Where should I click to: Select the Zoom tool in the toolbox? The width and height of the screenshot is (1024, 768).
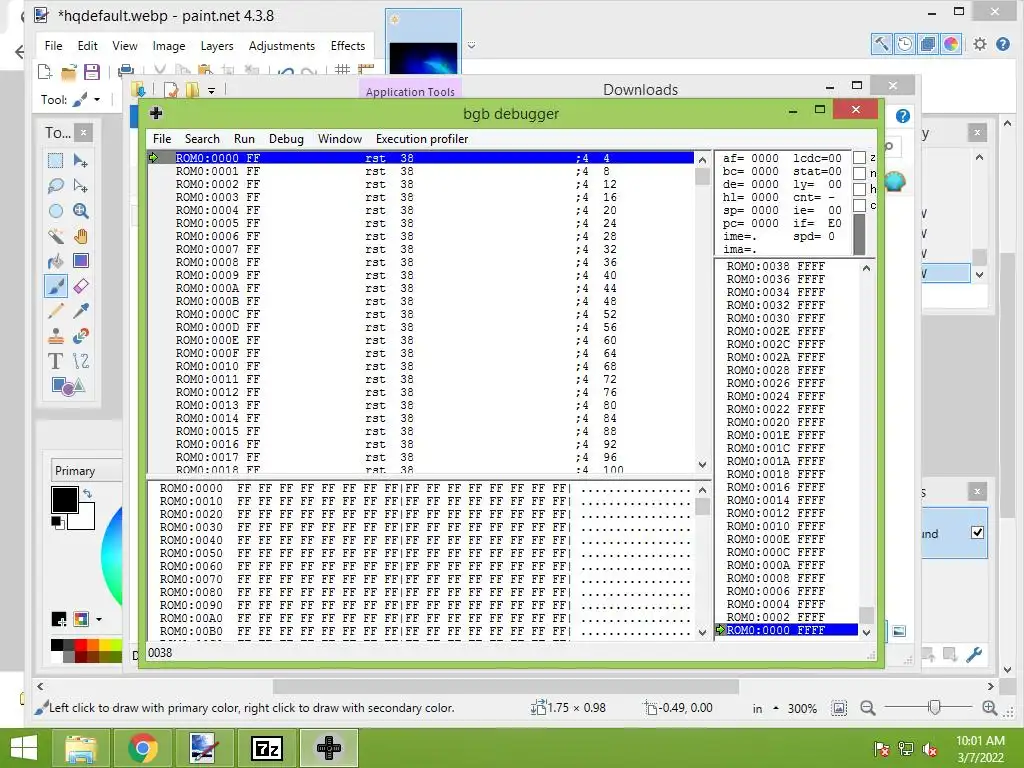81,211
